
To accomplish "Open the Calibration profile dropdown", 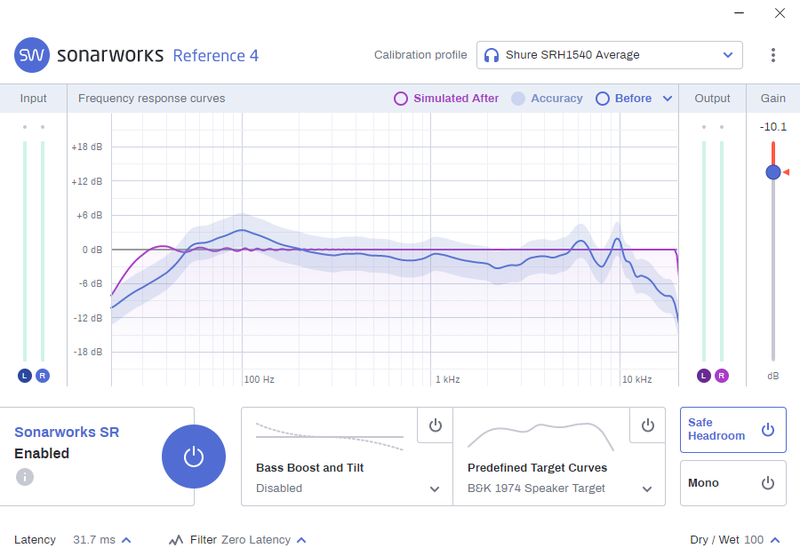I will pyautogui.click(x=609, y=55).
